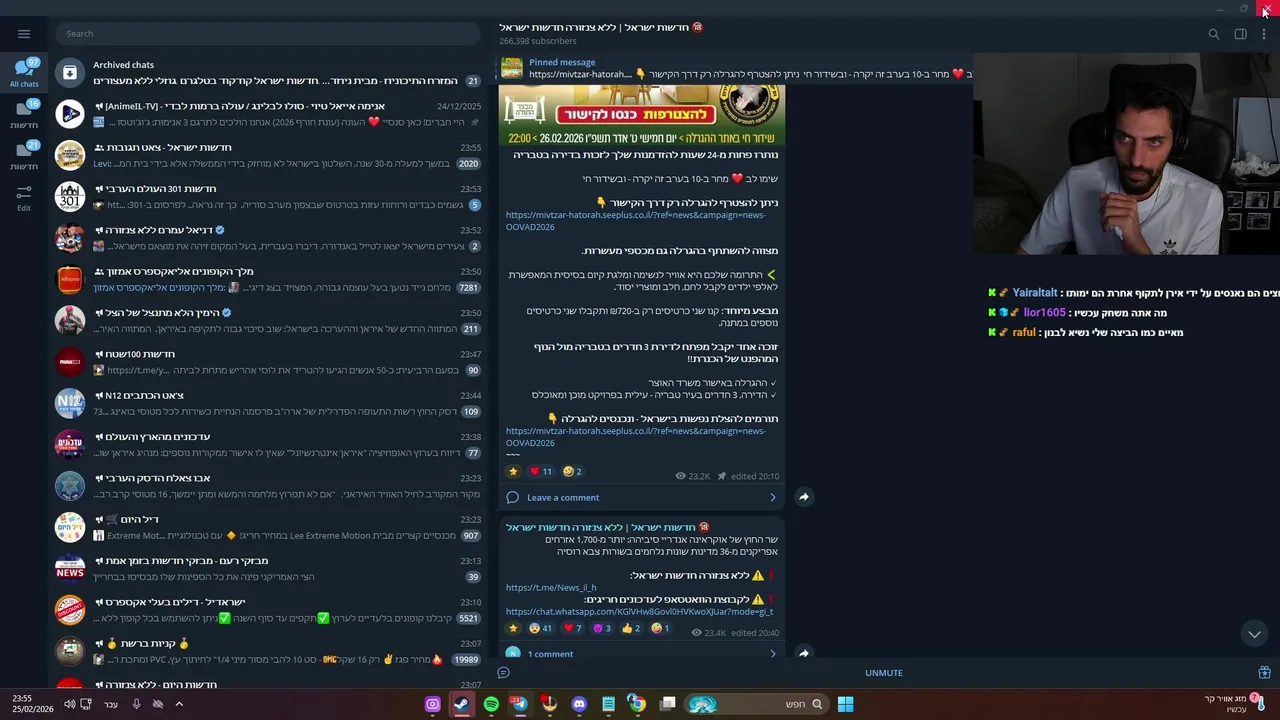This screenshot has height=720, width=1280.
Task: Click the taskbar search box חפש
Action: [x=755, y=704]
